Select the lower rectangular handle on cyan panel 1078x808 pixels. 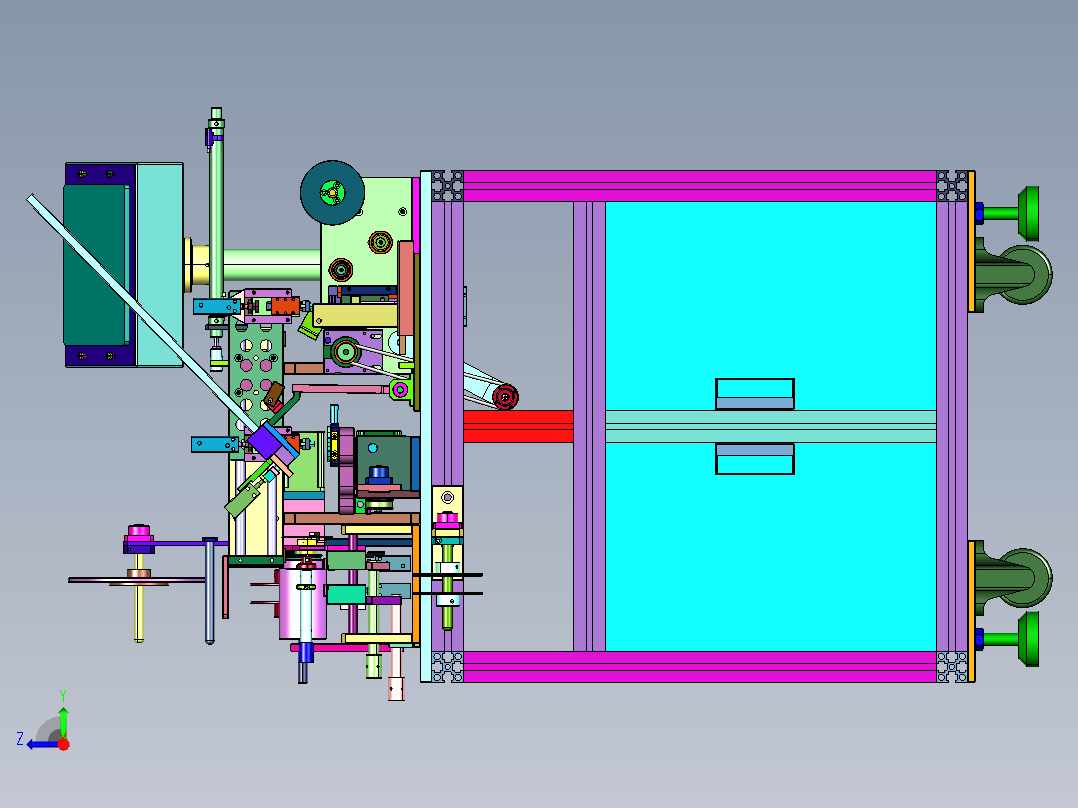[755, 459]
